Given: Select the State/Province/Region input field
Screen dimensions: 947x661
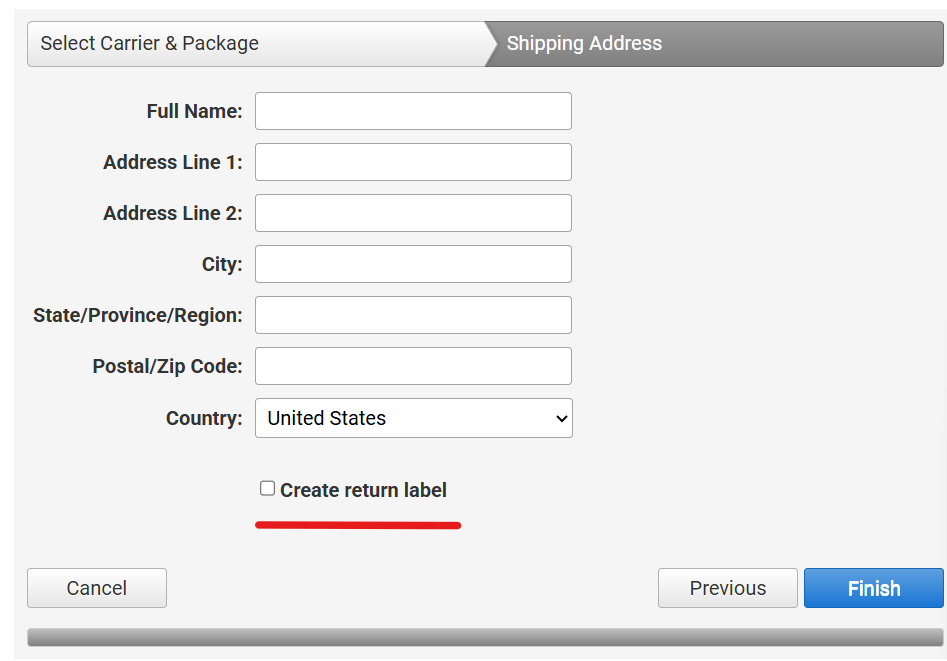Looking at the screenshot, I should [x=413, y=315].
